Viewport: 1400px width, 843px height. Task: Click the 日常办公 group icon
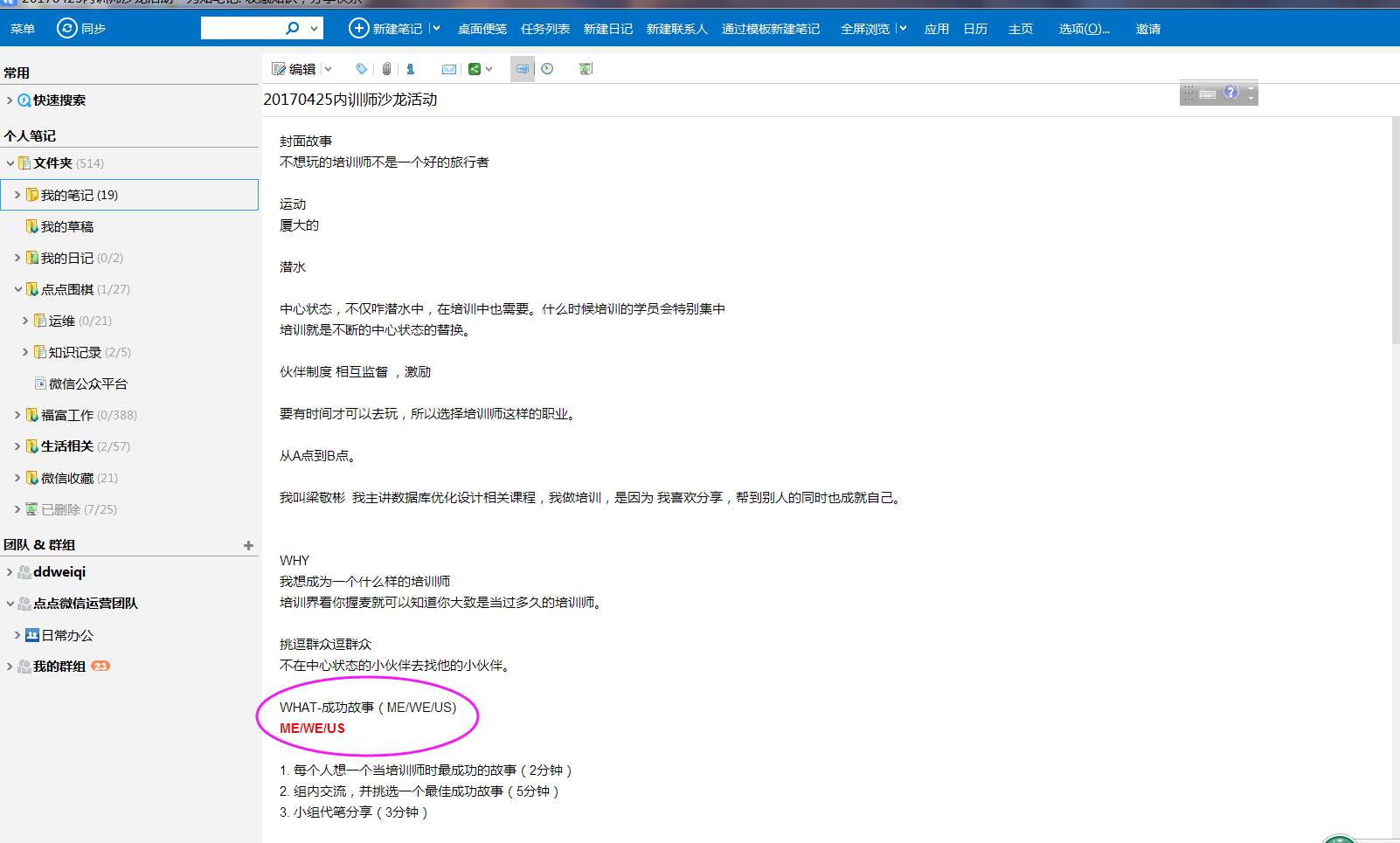point(32,635)
